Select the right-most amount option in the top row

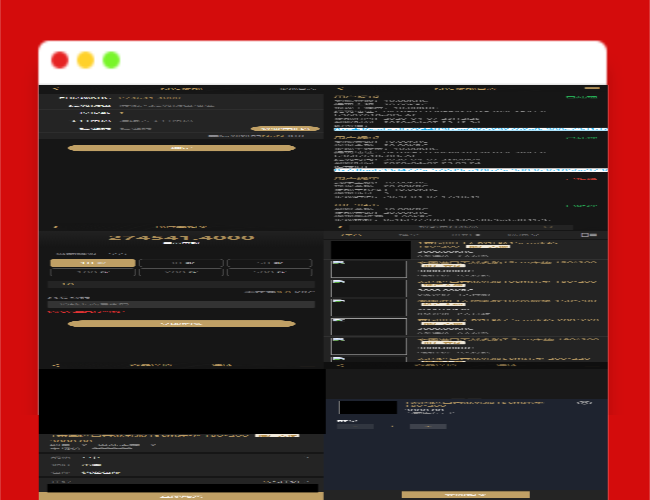(x=269, y=263)
